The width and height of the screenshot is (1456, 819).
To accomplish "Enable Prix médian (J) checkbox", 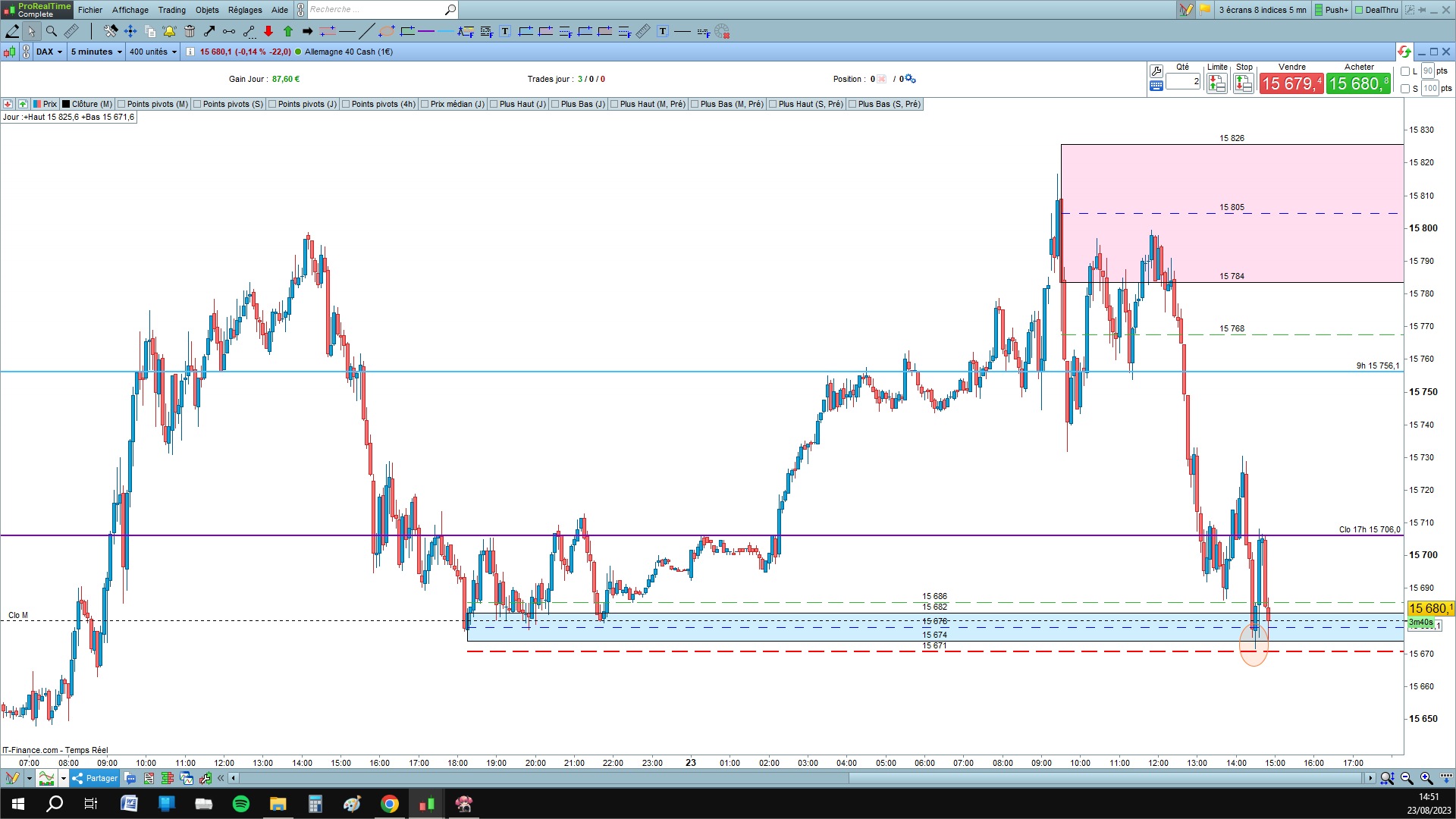I will (425, 104).
